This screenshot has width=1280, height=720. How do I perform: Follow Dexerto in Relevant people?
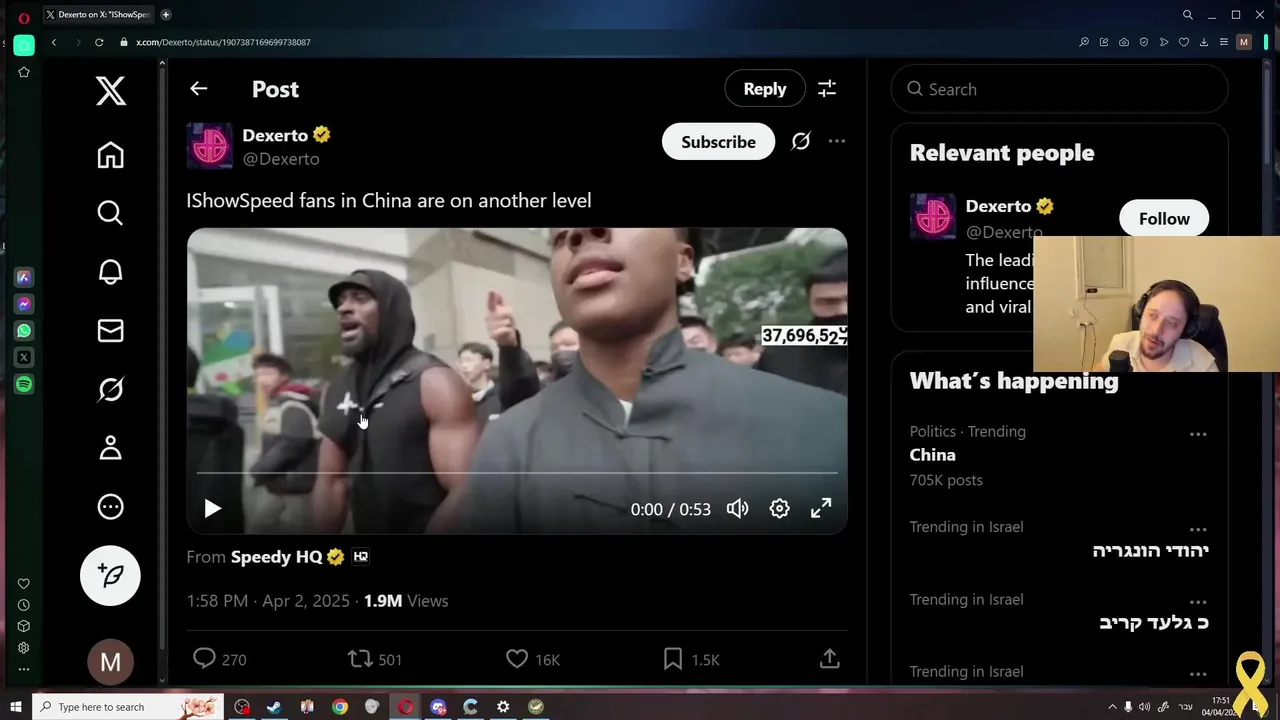(x=1164, y=219)
